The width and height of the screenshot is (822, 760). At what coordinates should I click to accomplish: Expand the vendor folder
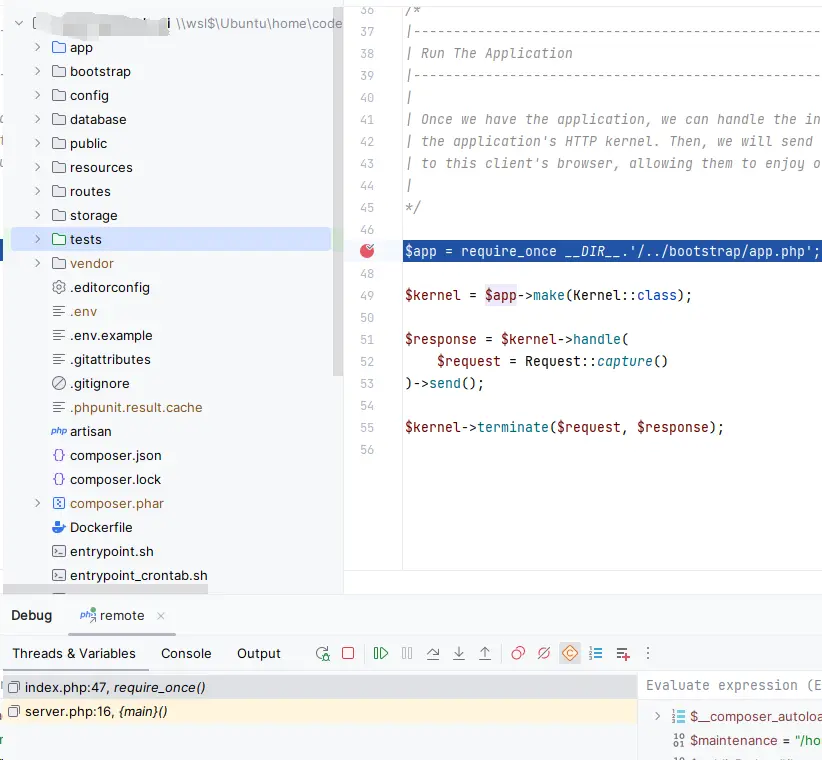[x=38, y=264]
